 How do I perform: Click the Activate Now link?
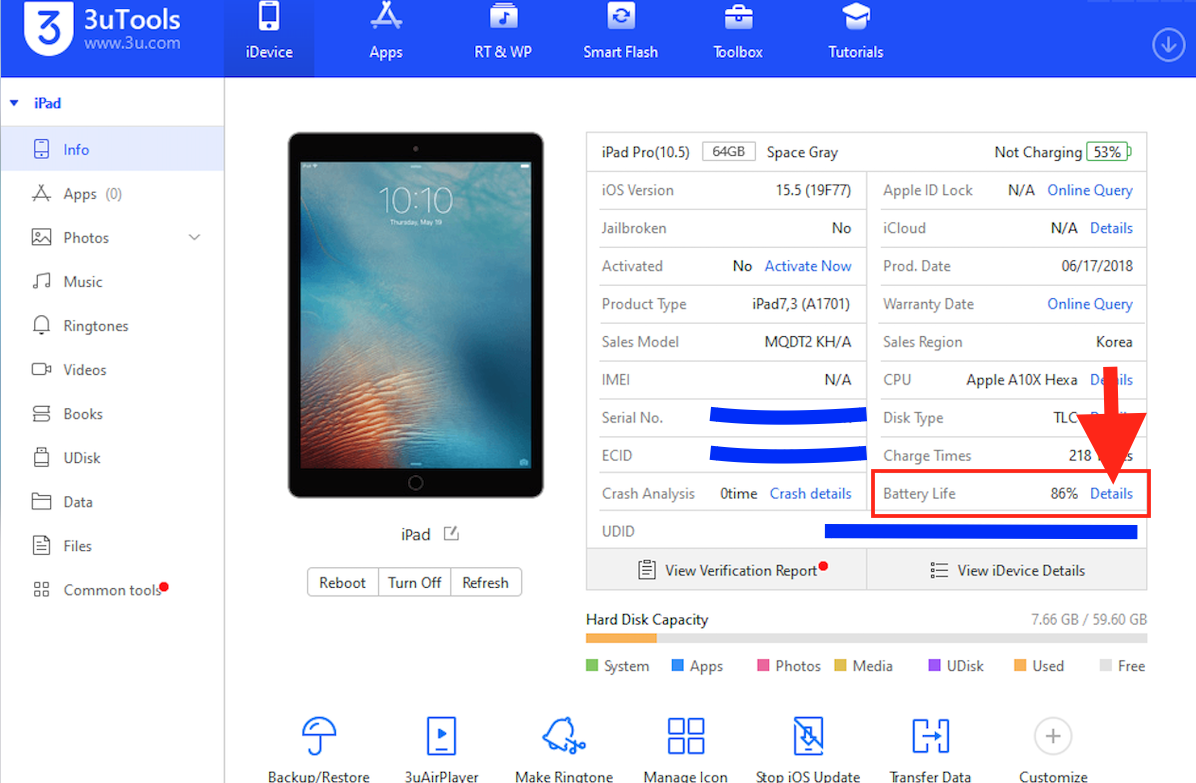808,266
